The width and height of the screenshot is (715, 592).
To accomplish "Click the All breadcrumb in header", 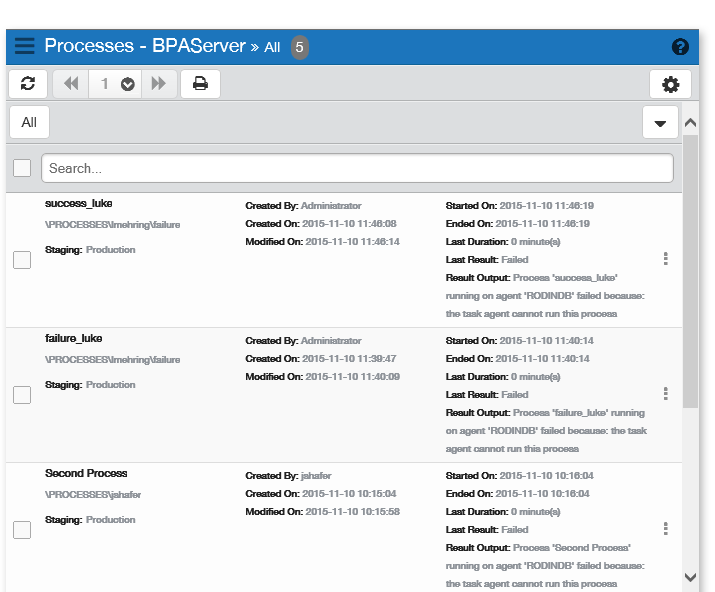I will click(272, 47).
